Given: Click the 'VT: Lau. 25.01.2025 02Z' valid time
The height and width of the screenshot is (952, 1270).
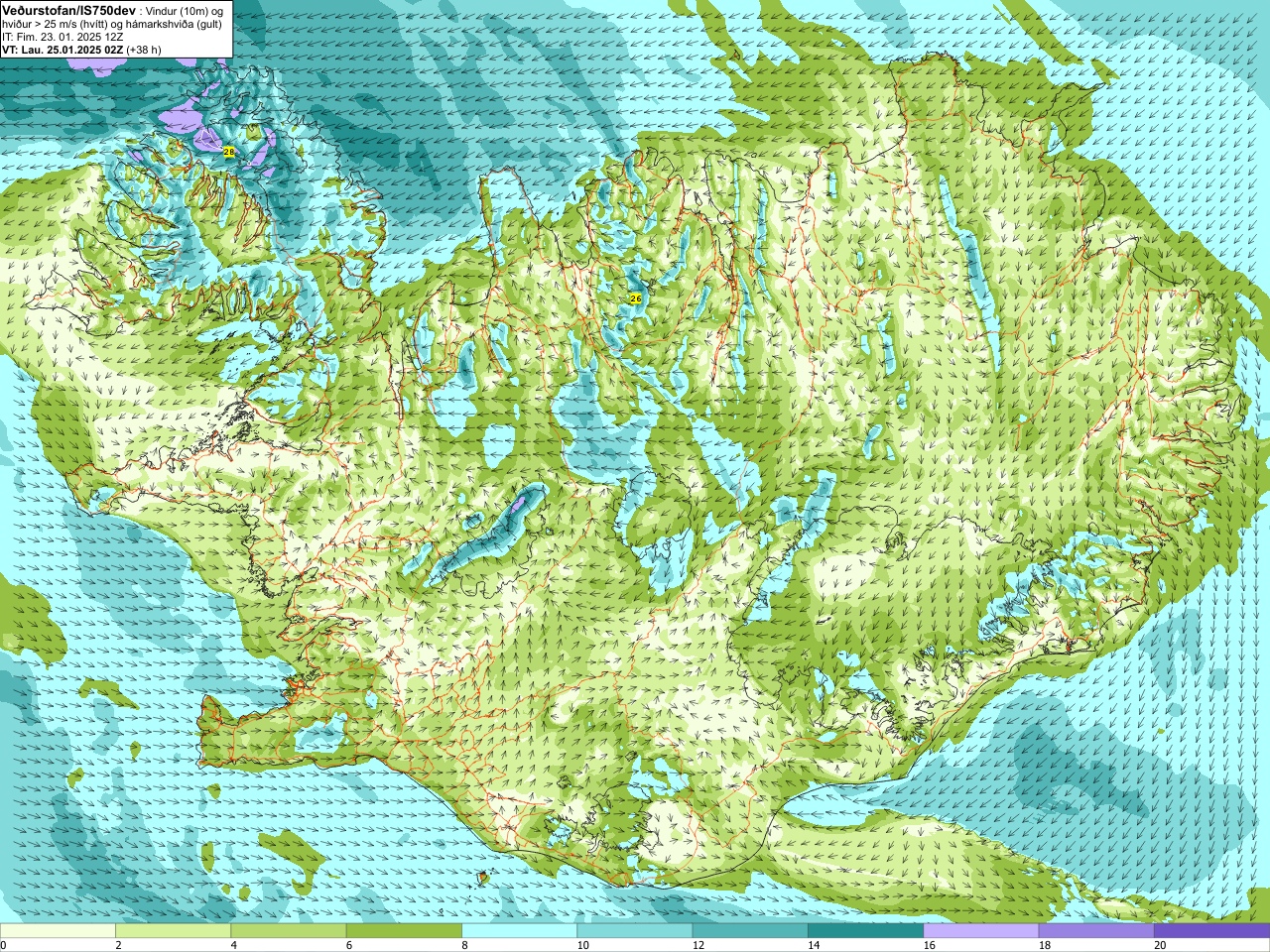Looking at the screenshot, I should pos(62,50).
